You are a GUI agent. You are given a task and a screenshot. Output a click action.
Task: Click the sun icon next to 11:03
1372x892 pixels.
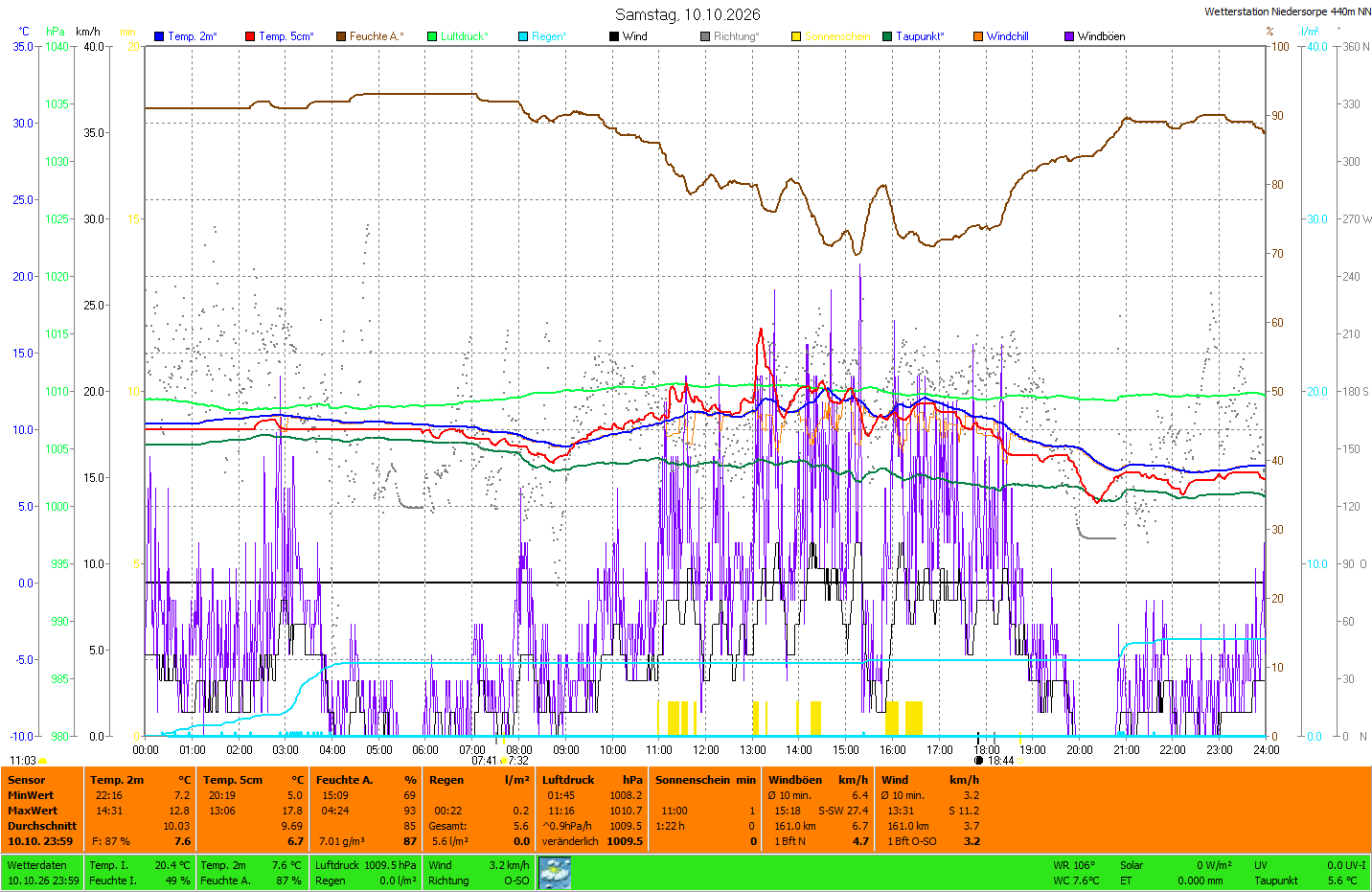tap(42, 761)
